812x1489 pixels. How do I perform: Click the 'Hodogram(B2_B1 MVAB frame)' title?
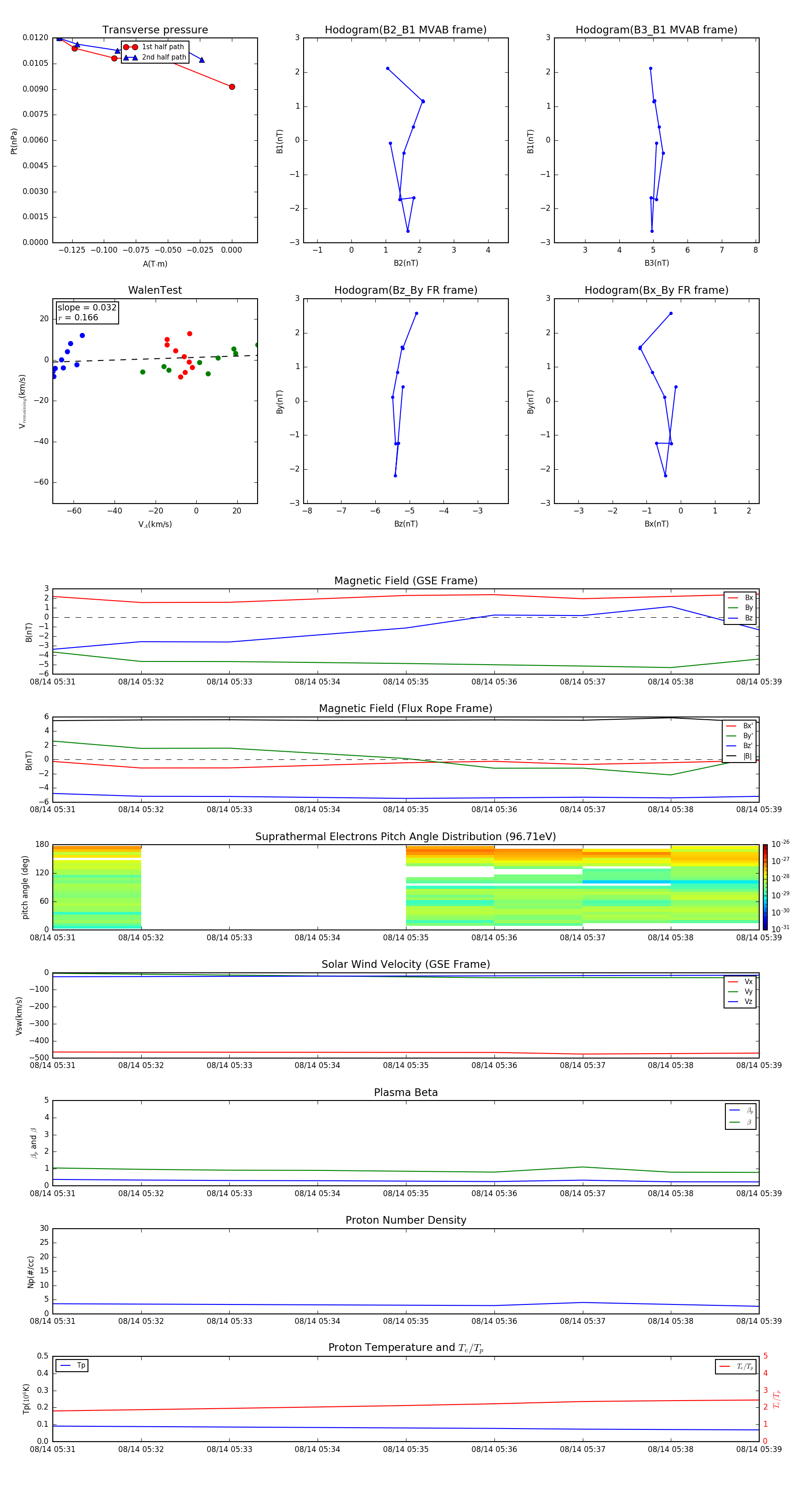point(406,29)
